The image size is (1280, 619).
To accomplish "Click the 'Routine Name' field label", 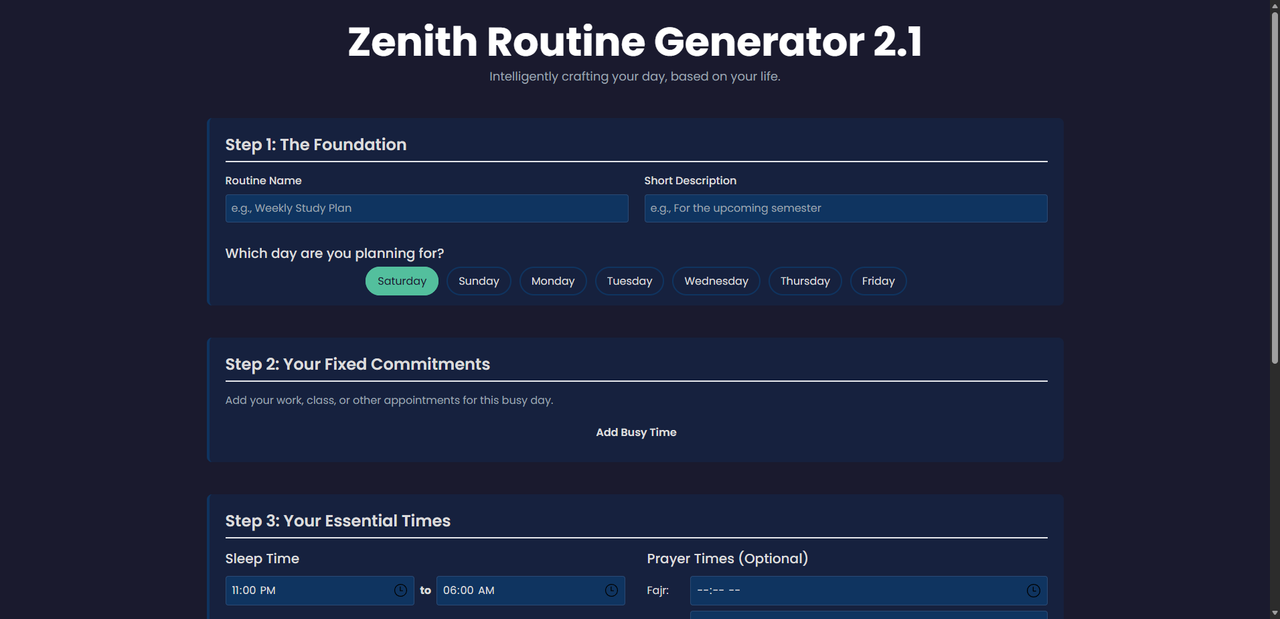I will click(263, 181).
